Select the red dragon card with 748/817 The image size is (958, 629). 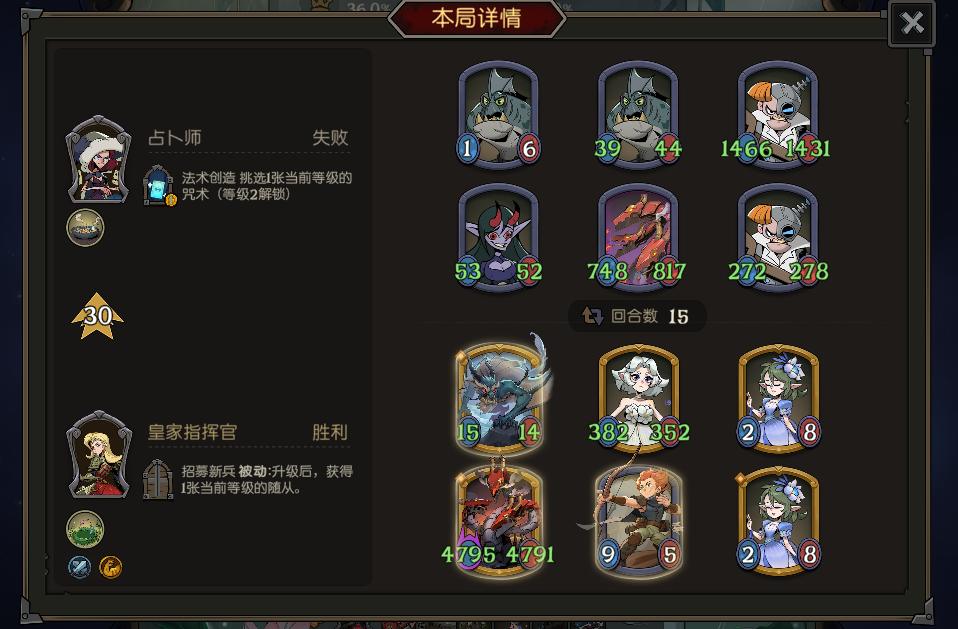click(638, 238)
